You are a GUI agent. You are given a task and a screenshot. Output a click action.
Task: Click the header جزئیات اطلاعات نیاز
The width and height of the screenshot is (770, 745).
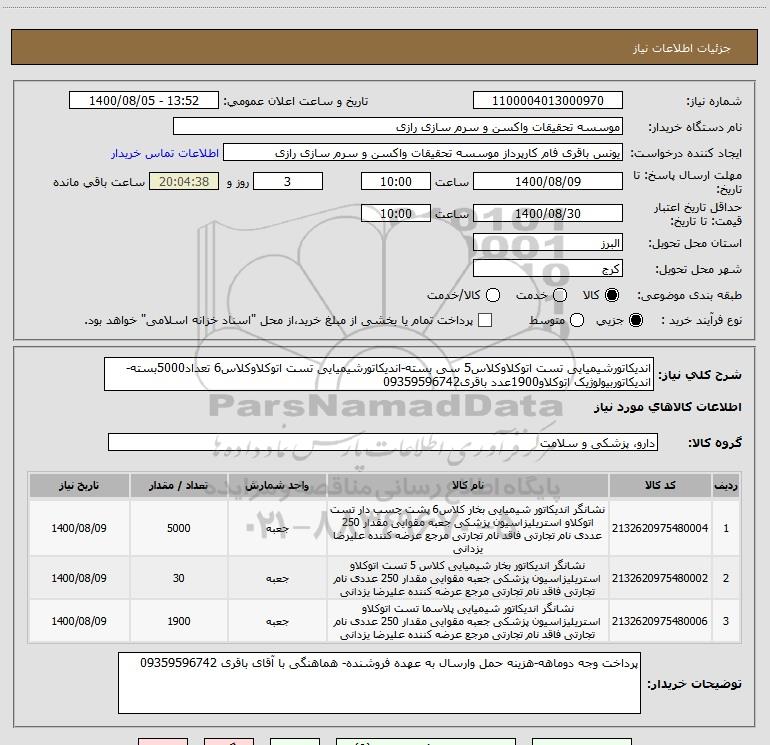click(x=681, y=48)
